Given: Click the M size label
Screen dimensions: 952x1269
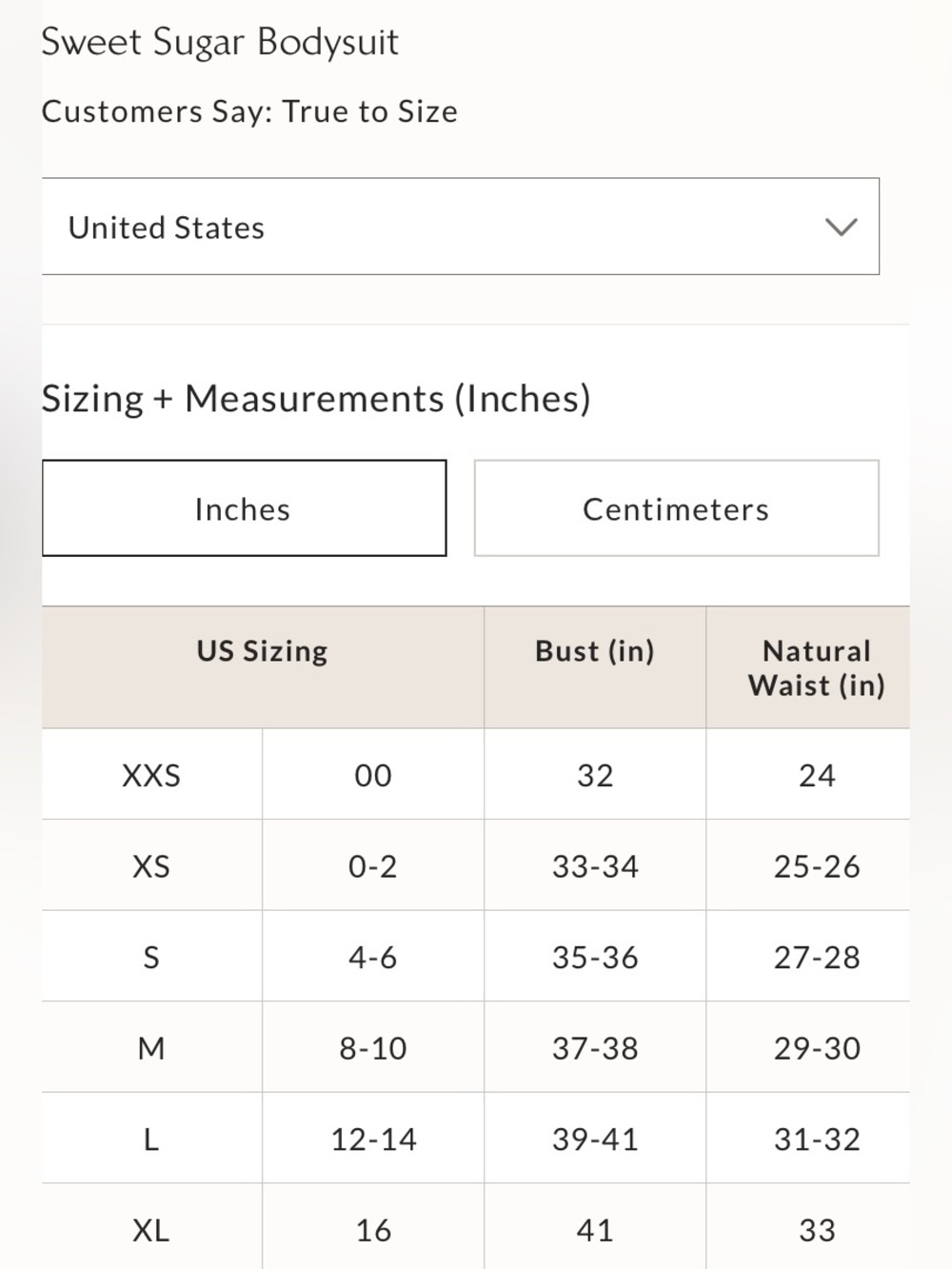Looking at the screenshot, I should (x=151, y=1048).
